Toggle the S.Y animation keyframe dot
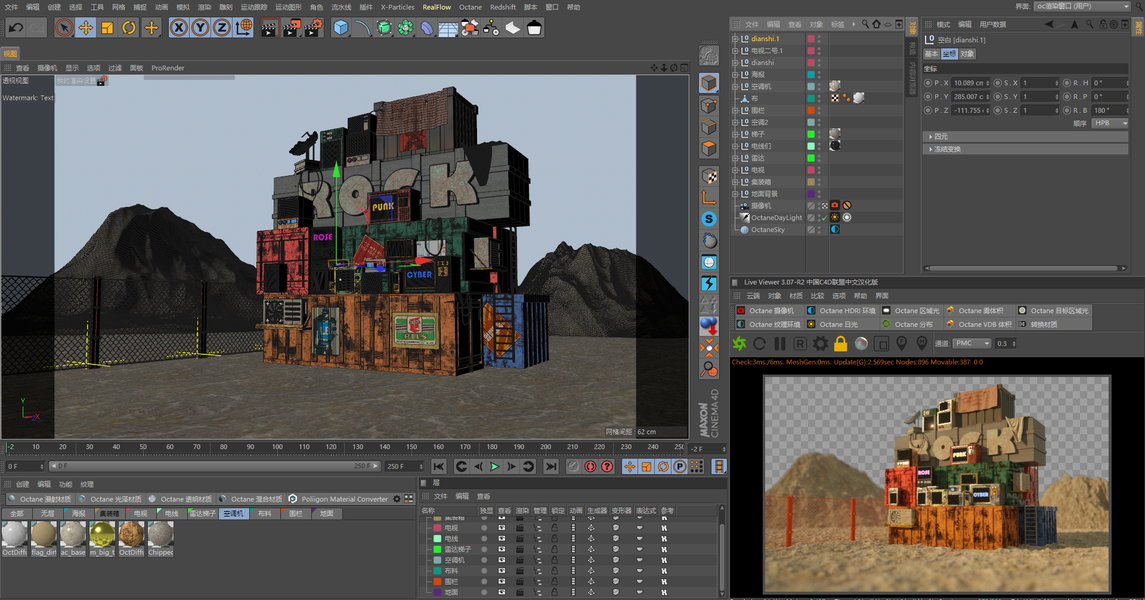This screenshot has width=1145, height=600. click(x=997, y=96)
